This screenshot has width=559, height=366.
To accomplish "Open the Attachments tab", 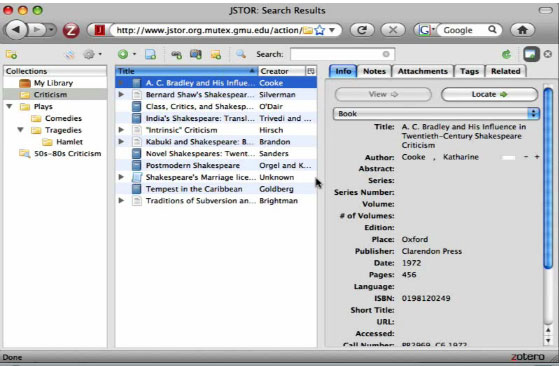I will [x=422, y=71].
